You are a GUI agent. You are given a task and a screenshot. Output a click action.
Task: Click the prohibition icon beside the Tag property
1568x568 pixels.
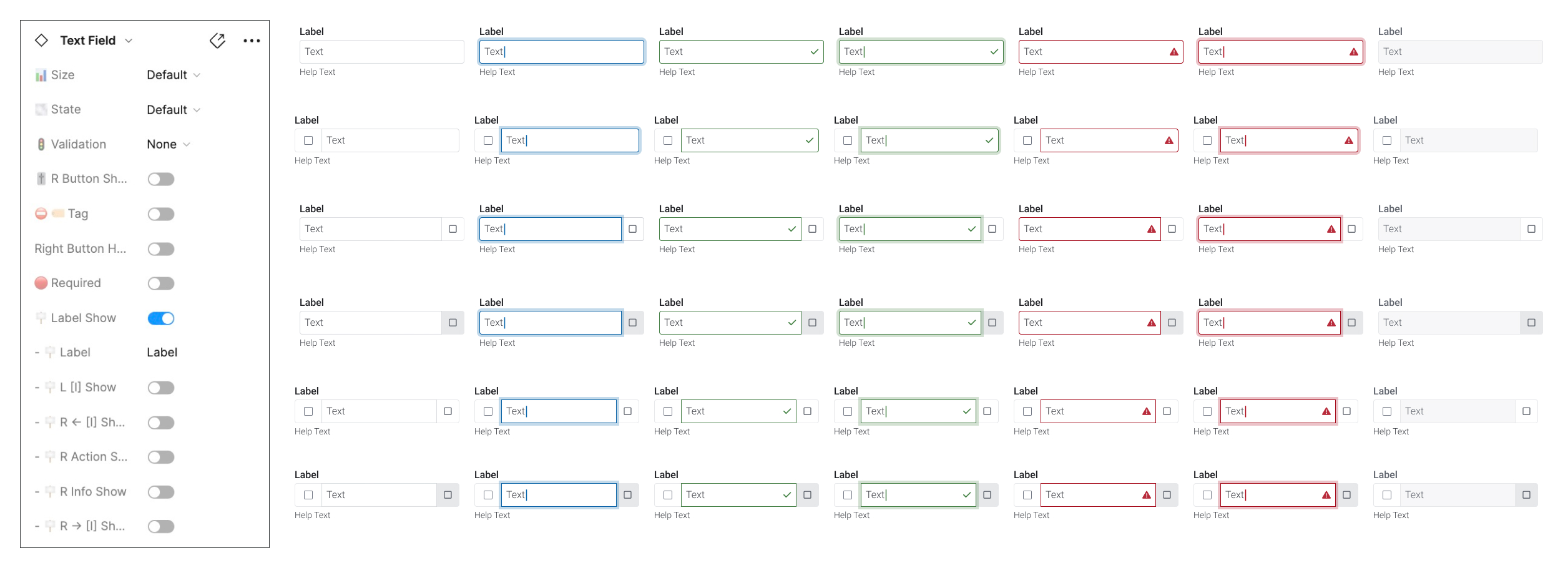click(x=41, y=213)
